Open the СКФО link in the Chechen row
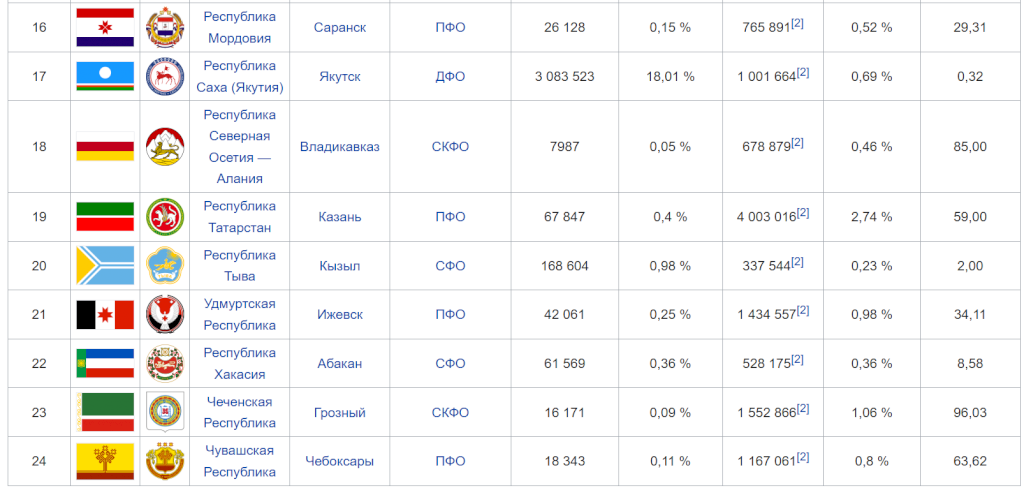The height and width of the screenshot is (488, 1024). click(x=451, y=413)
